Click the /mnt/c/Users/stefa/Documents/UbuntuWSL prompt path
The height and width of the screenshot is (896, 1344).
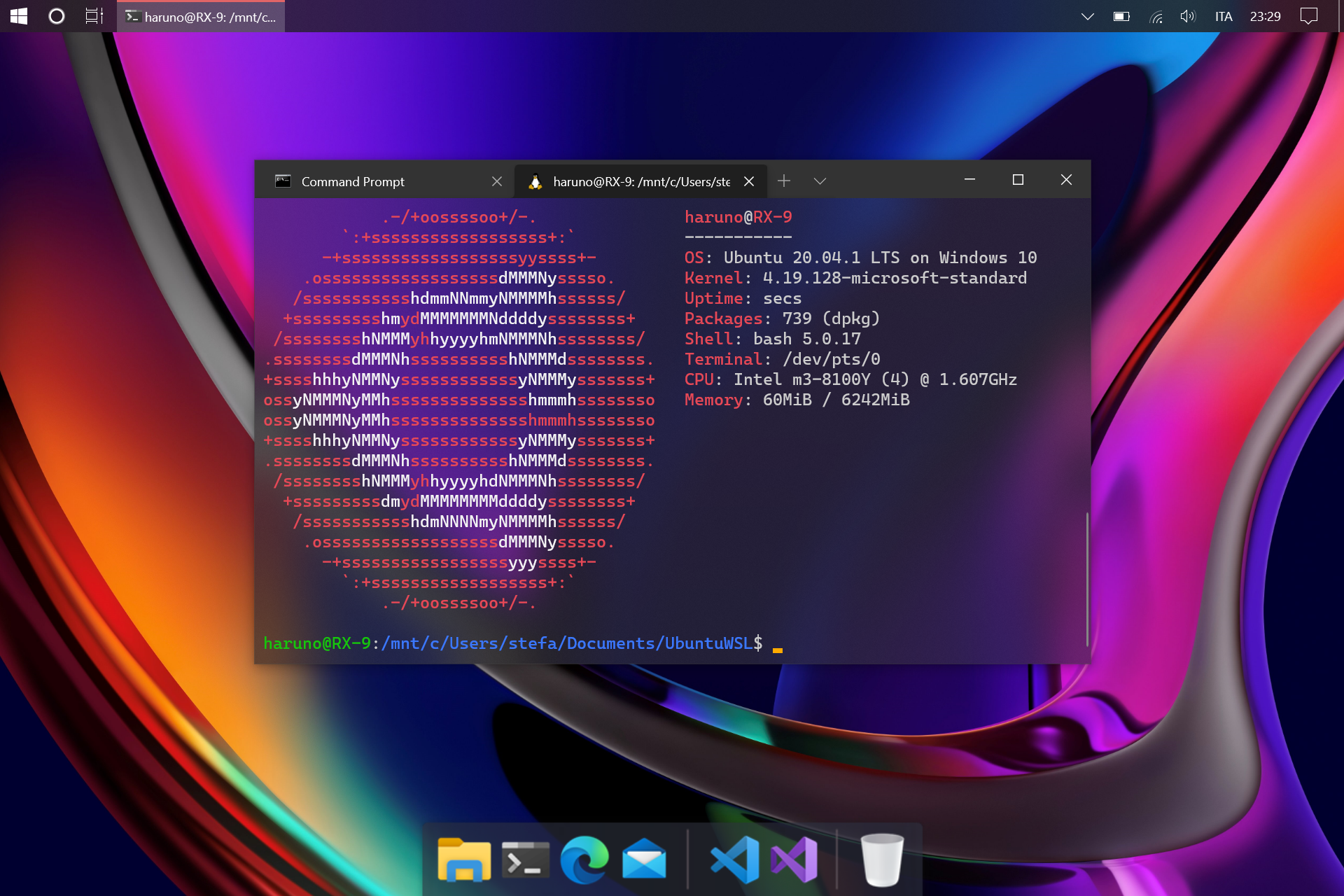click(567, 643)
